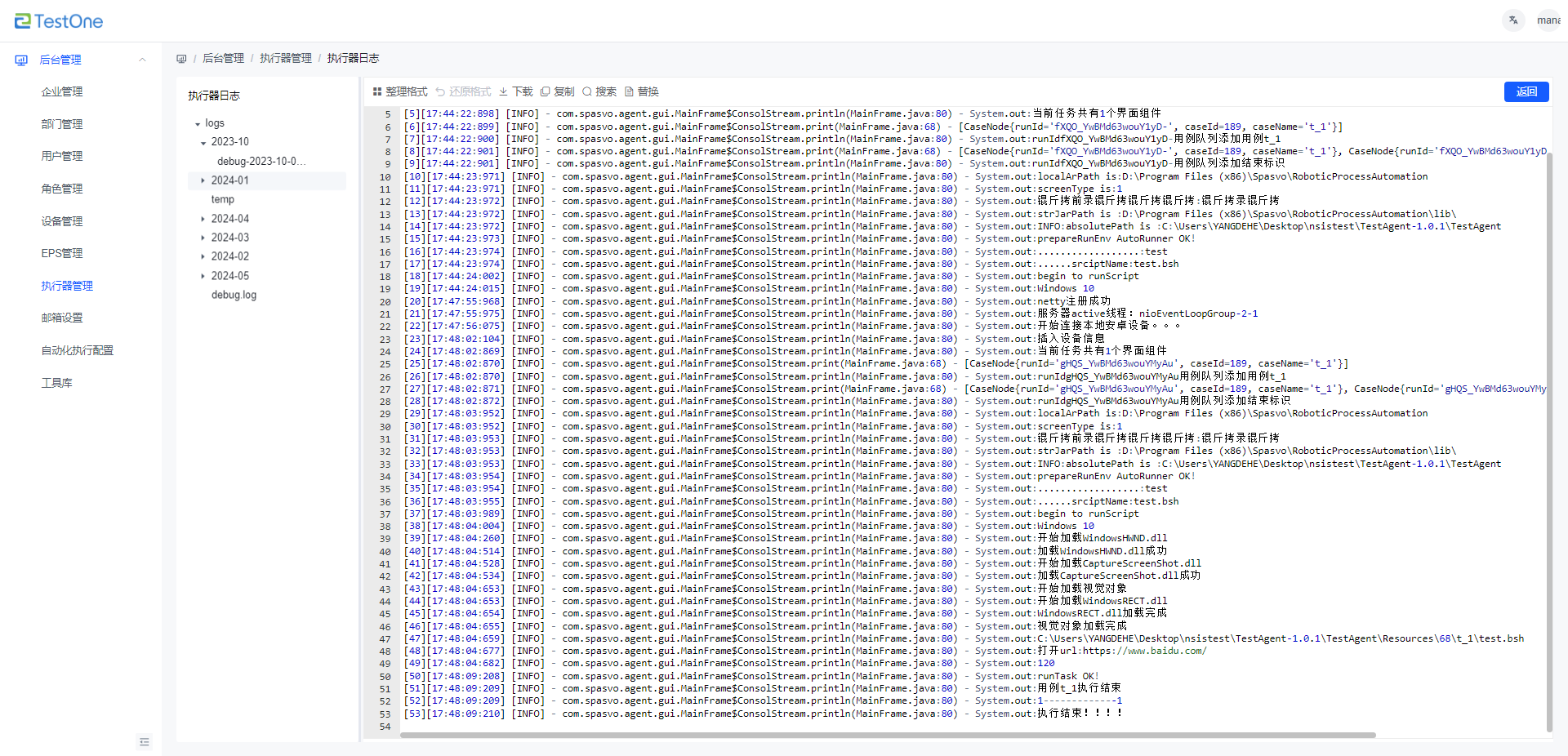Click log line 46 text 视觉对象加载完成
Image resolution: width=1568 pixels, height=756 pixels.
click(1082, 626)
